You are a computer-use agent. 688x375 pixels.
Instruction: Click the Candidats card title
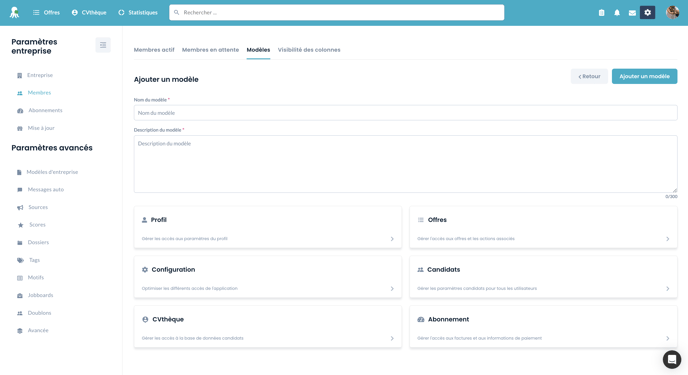[444, 270]
